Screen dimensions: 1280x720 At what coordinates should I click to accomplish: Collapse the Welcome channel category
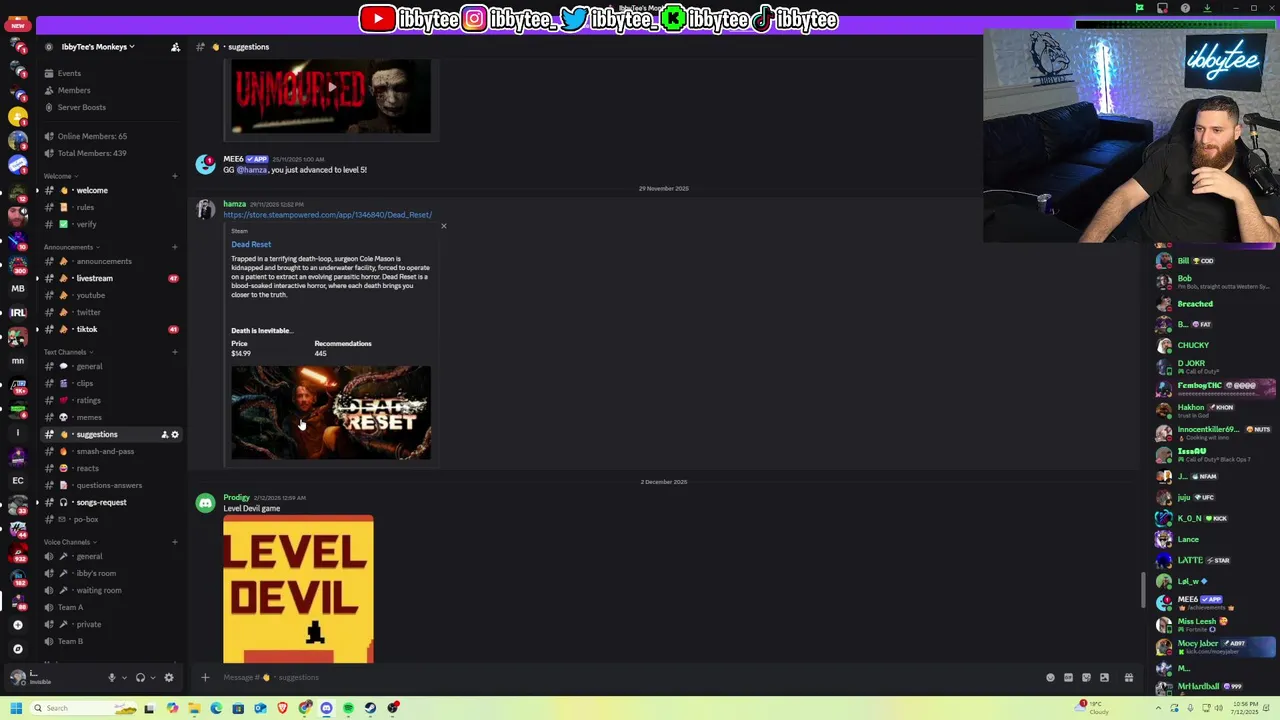(60, 176)
